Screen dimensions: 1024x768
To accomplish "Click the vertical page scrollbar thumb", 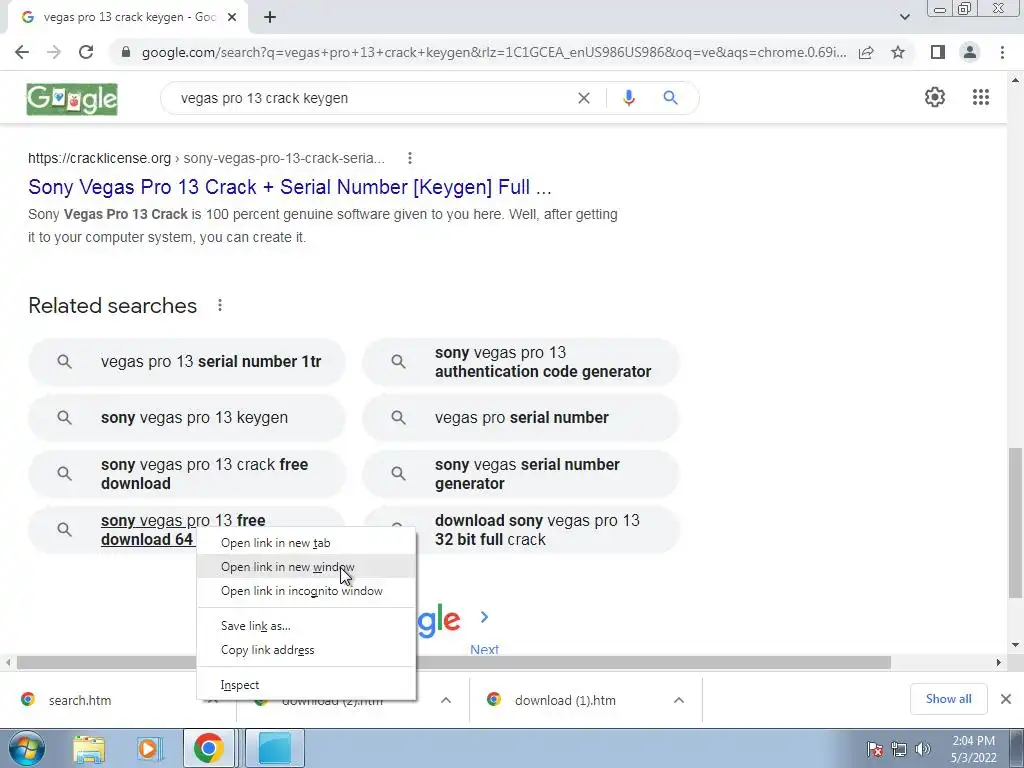I will (1015, 522).
